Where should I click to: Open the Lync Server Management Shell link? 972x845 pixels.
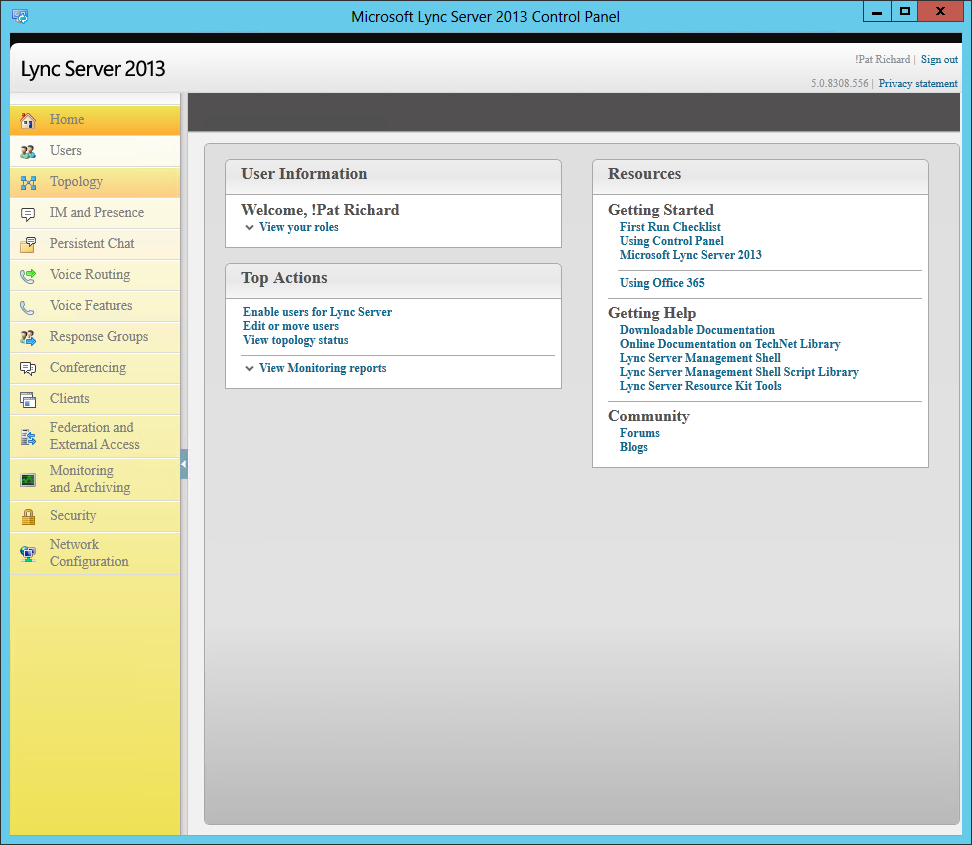700,358
